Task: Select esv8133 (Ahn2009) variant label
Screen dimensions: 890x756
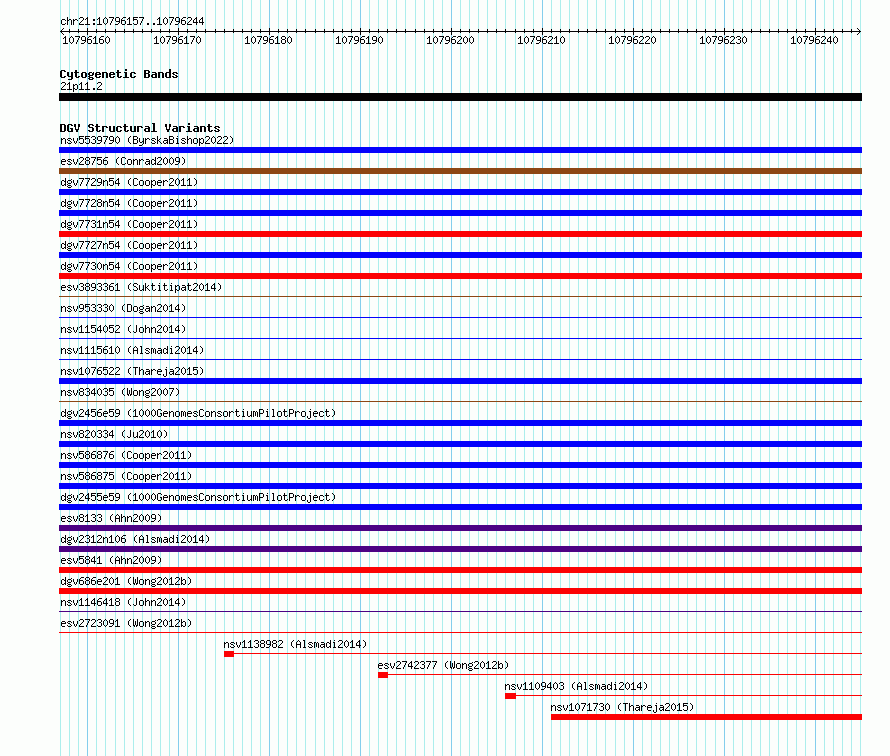Action: [111, 518]
